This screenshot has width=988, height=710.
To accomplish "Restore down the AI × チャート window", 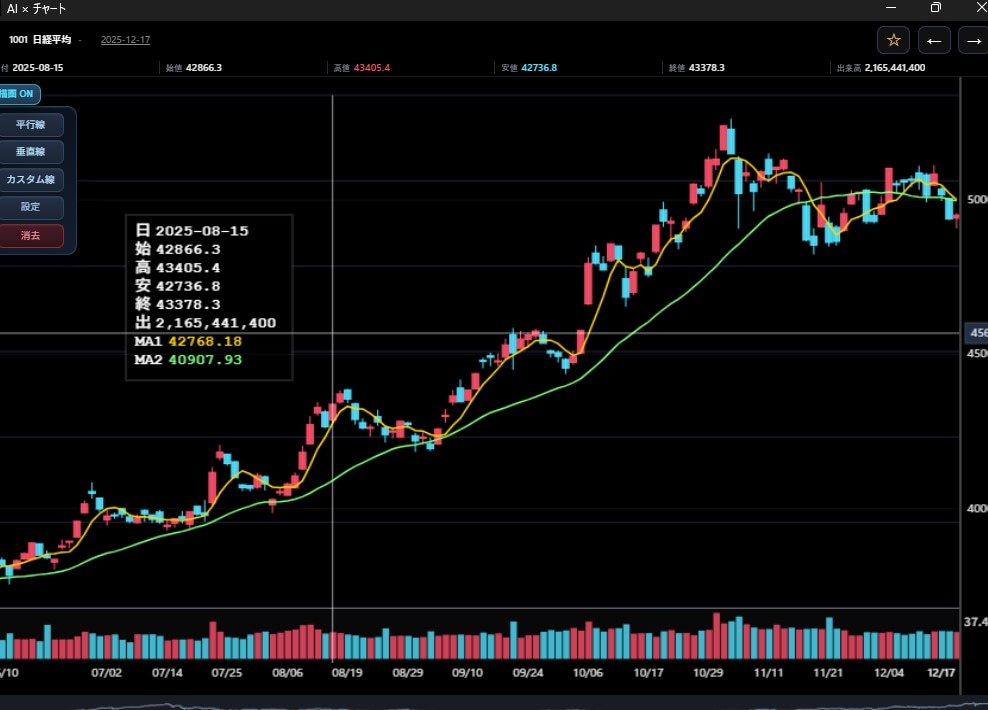I will (x=936, y=8).
